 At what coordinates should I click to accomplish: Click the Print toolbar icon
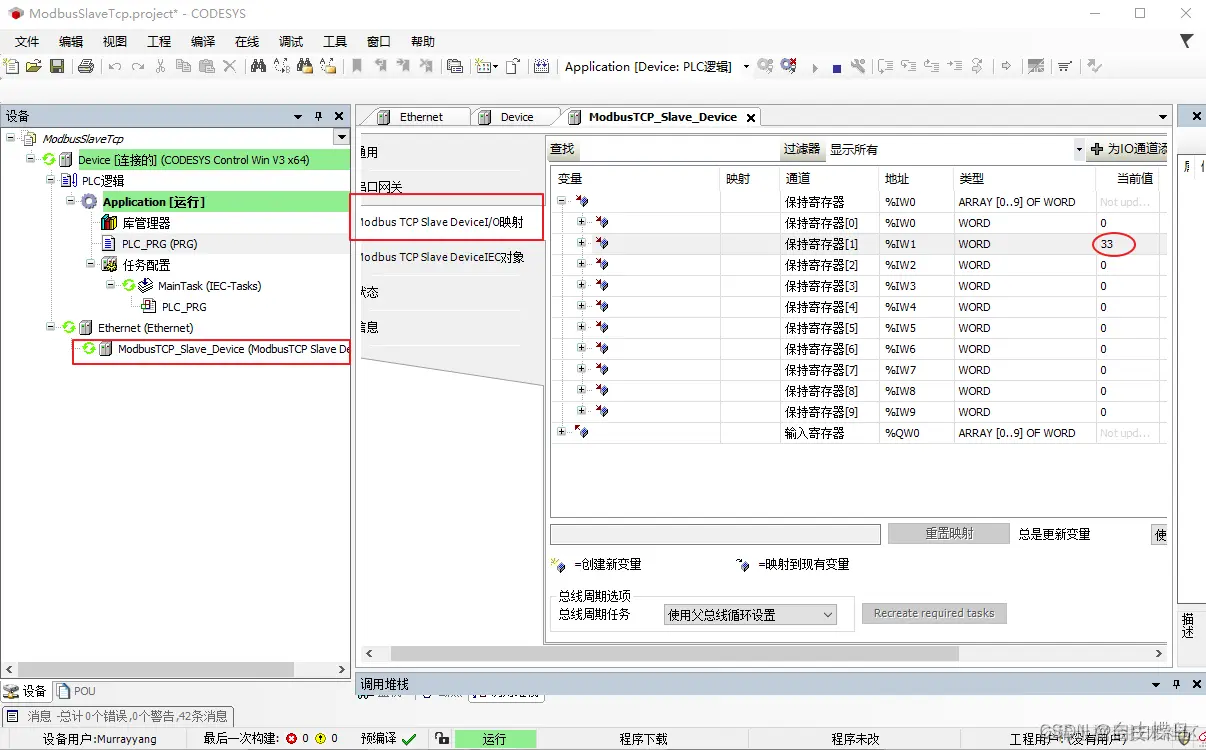tap(86, 66)
